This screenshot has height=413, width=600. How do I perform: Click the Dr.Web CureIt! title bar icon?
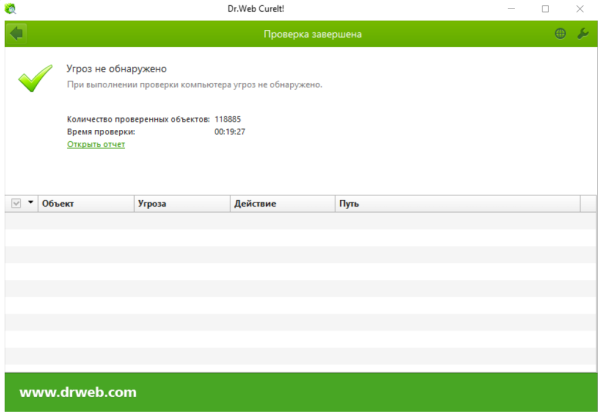coord(10,8)
